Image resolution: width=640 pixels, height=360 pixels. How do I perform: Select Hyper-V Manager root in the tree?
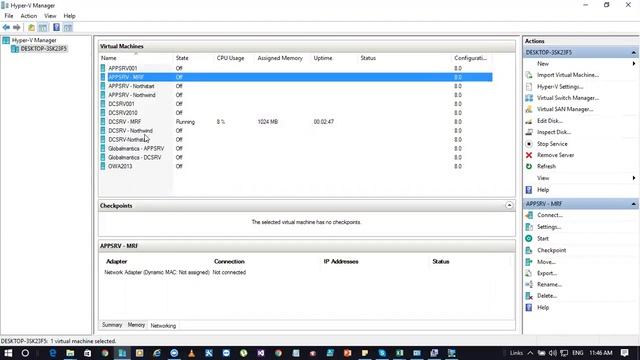click(34, 40)
